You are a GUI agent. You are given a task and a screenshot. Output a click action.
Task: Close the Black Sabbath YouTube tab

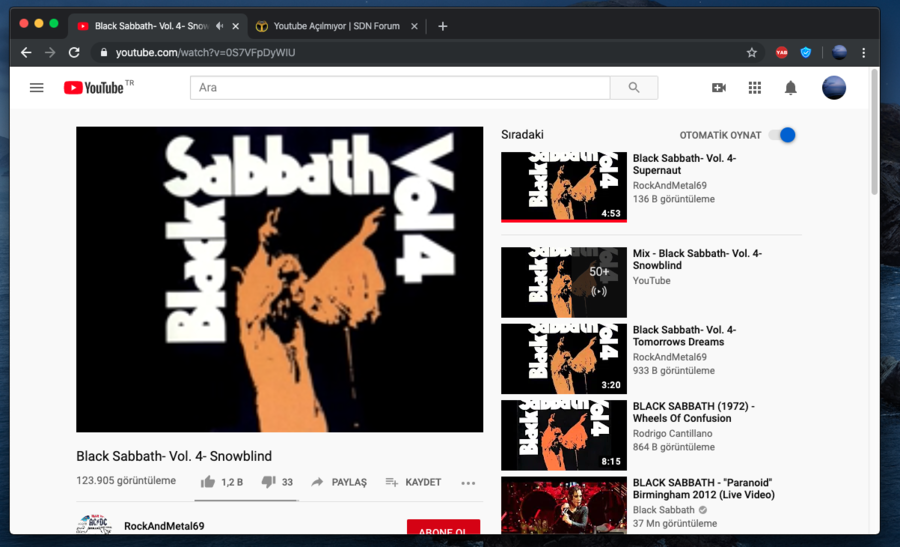[235, 26]
